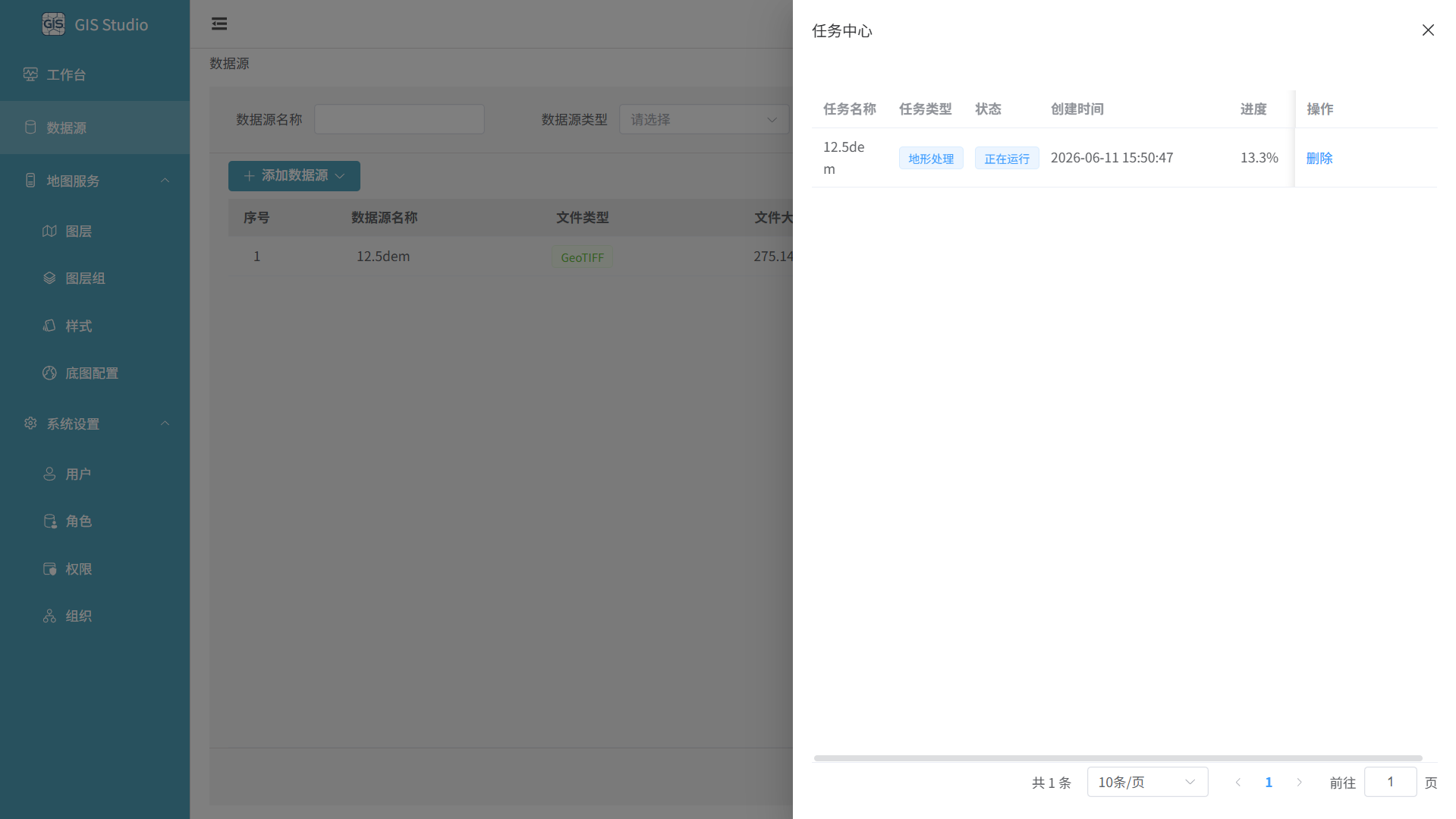The image size is (1456, 819).
Task: Open 工作台 menu item
Action: (95, 74)
